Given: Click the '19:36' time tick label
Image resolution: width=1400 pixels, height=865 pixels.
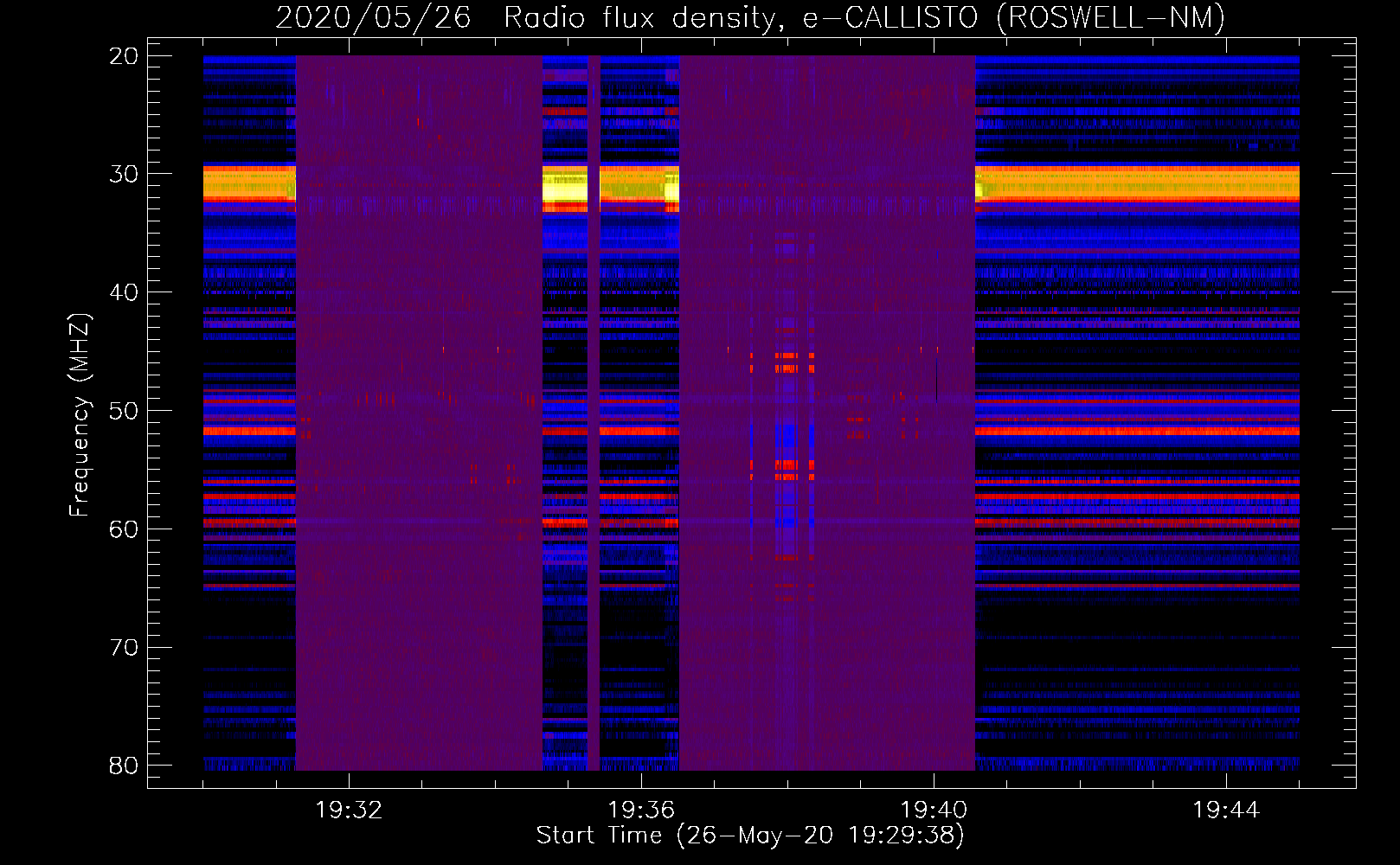Looking at the screenshot, I should tap(641, 811).
